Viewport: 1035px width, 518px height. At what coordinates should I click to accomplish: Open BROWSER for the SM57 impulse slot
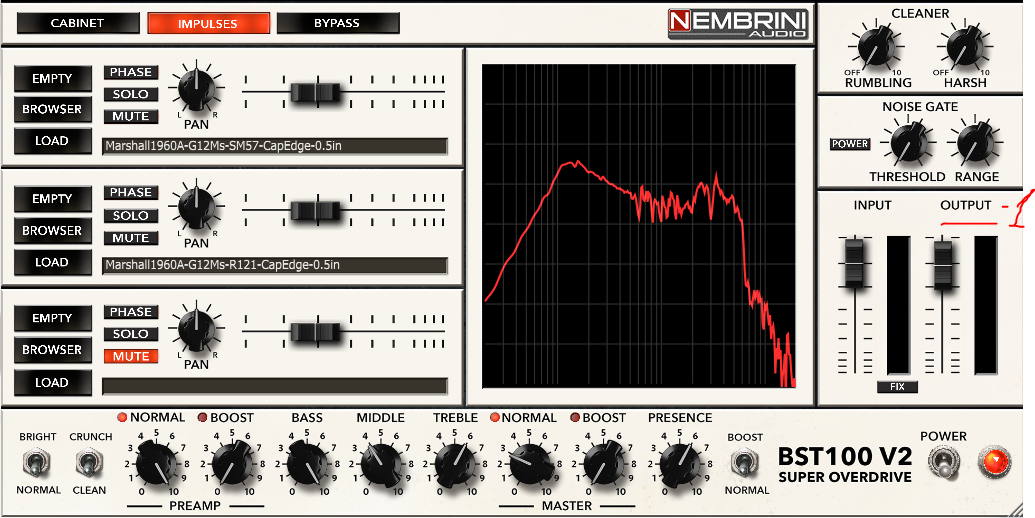click(53, 110)
